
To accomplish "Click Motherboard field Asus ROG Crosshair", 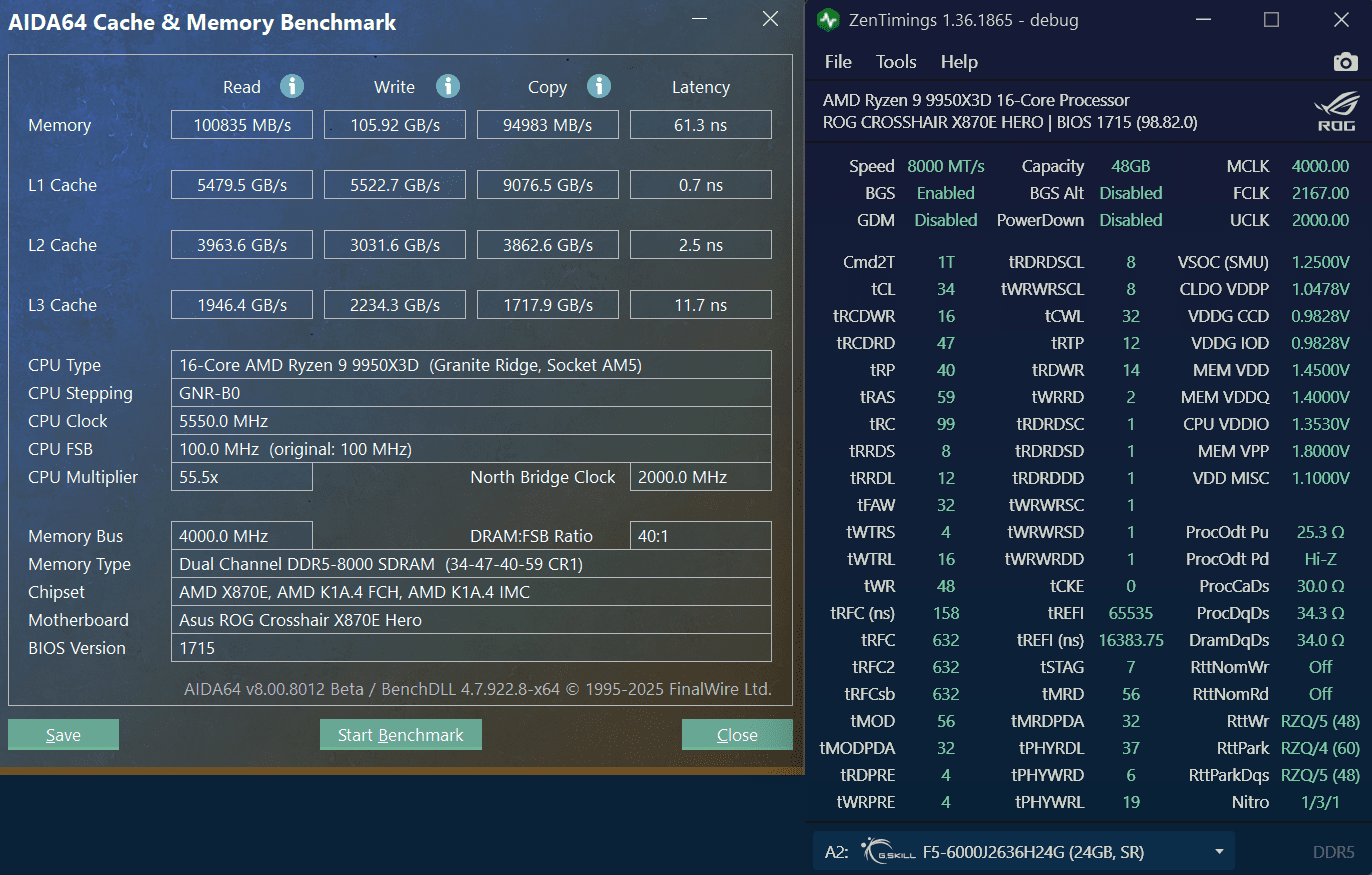I will (x=471, y=620).
